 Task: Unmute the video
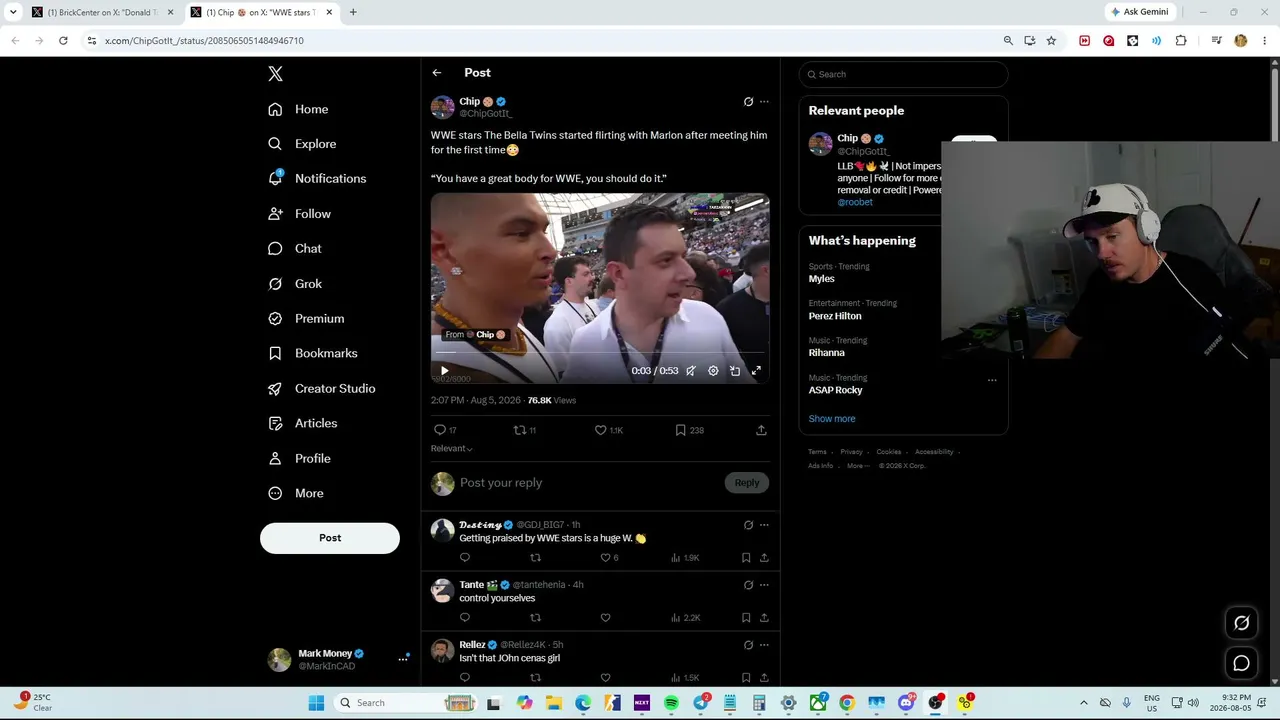point(691,371)
